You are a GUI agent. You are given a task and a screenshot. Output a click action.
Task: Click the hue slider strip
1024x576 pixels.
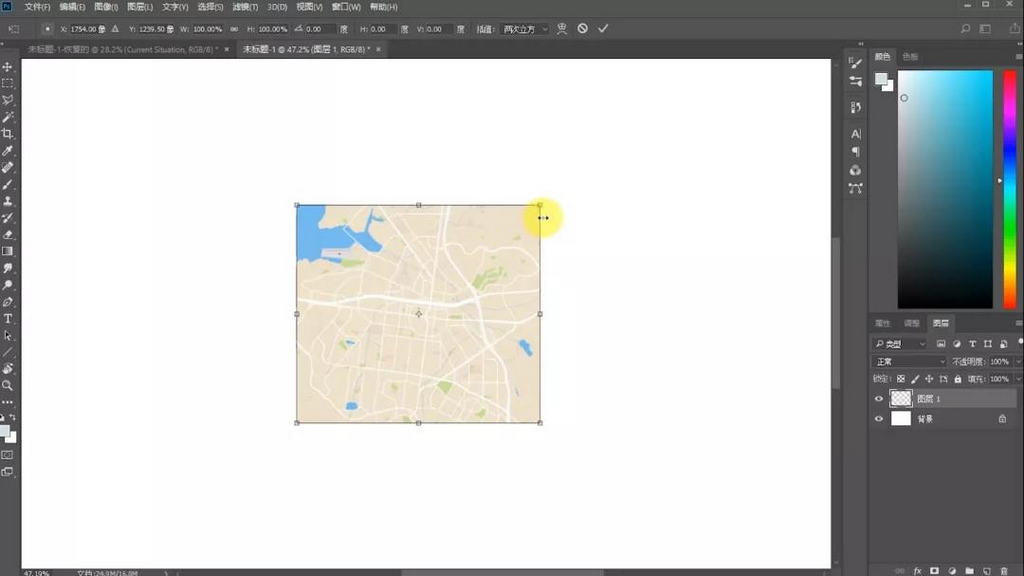(1009, 188)
